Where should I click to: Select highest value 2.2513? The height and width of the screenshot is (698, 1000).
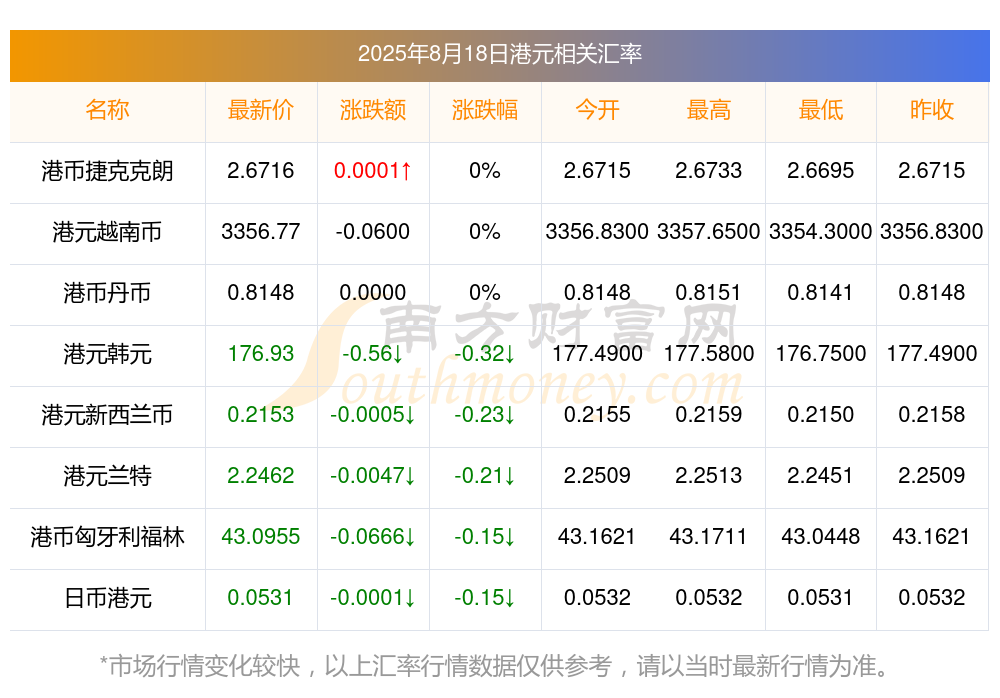tap(709, 475)
